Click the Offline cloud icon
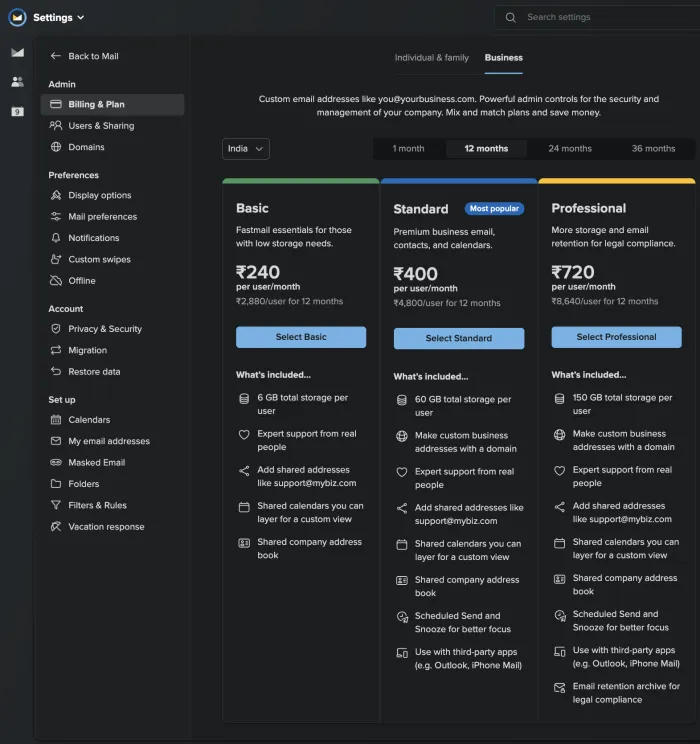 56,280
